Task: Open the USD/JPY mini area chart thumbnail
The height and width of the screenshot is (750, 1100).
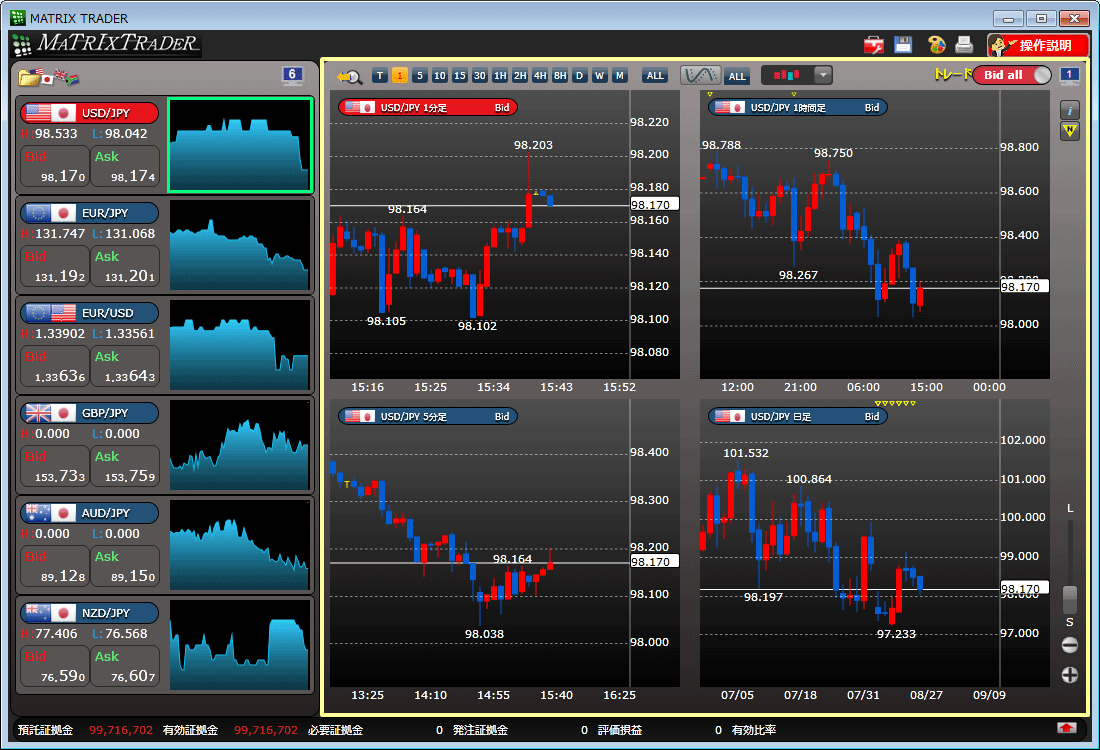Action: click(x=240, y=145)
